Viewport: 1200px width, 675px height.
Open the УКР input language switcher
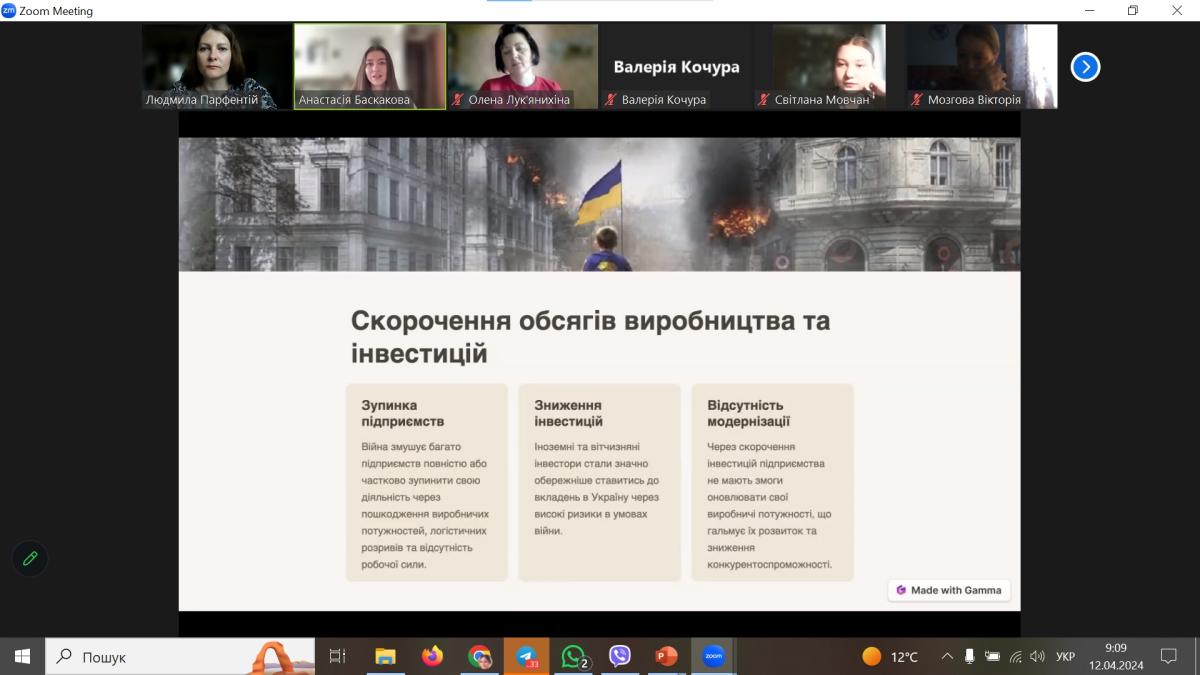click(x=1066, y=657)
